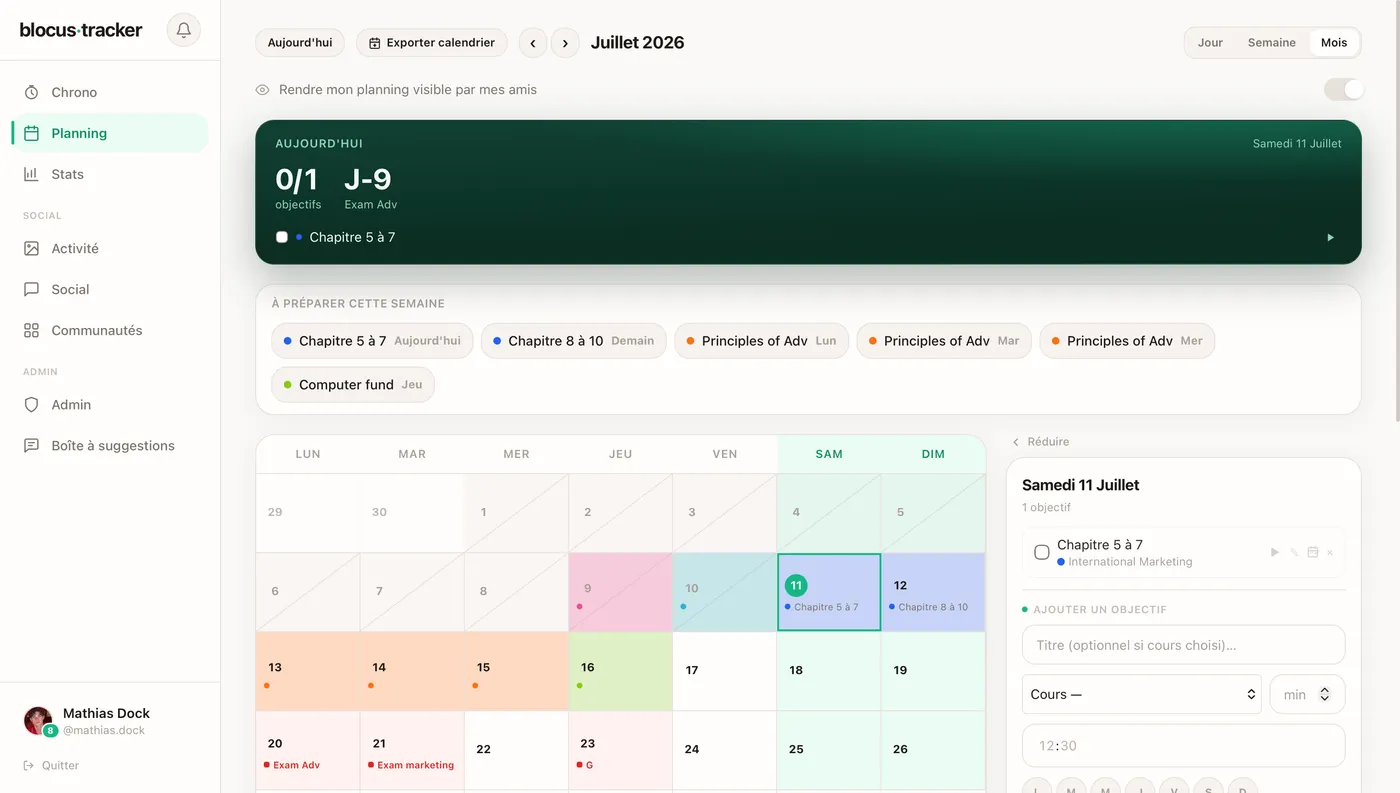
Task: Click the objective title input field
Action: point(1183,645)
